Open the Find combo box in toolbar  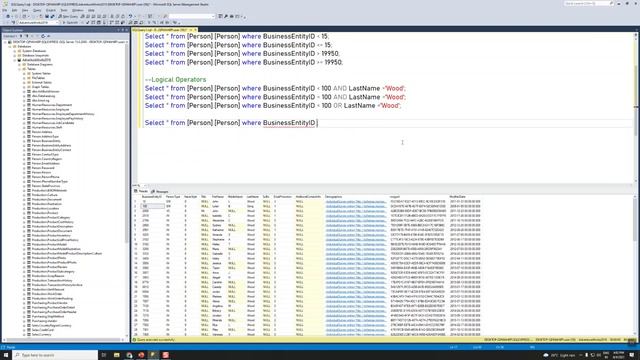click(x=192, y=16)
